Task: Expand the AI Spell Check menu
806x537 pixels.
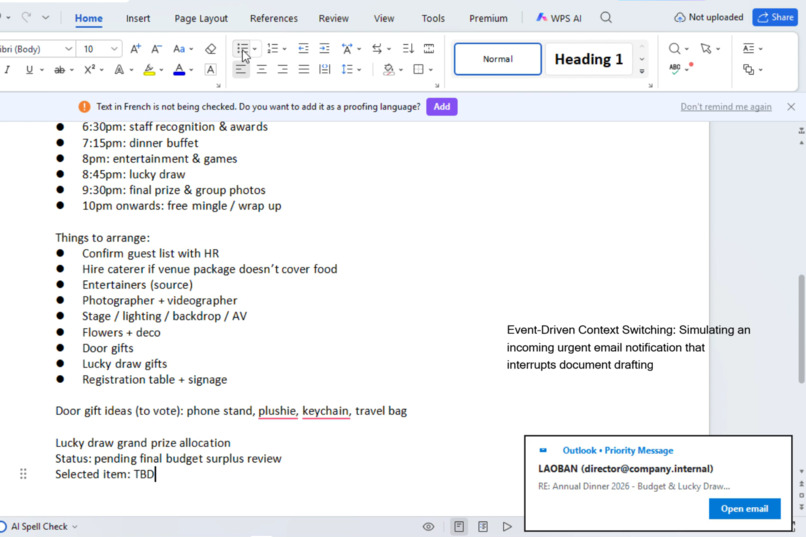Action: point(75,526)
